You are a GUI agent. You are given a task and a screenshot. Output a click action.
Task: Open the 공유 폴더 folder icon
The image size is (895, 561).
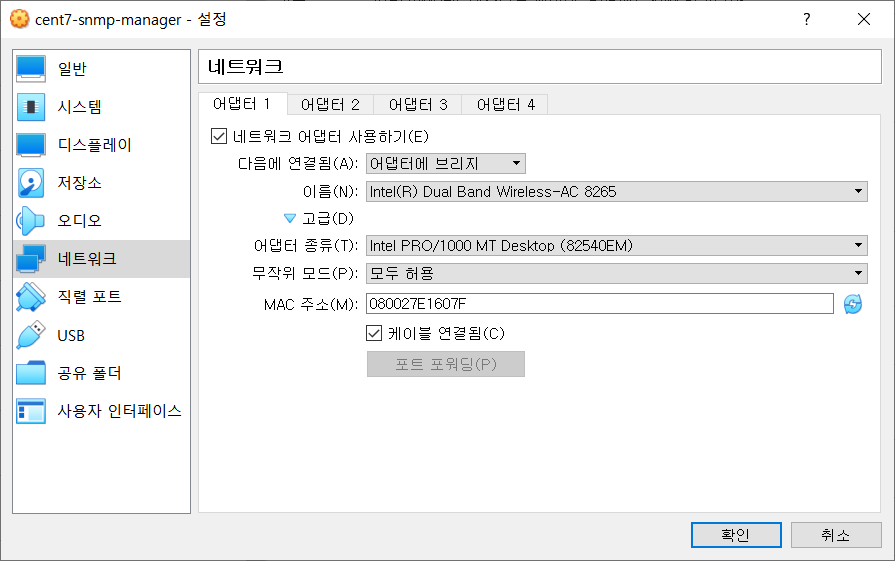(x=31, y=373)
